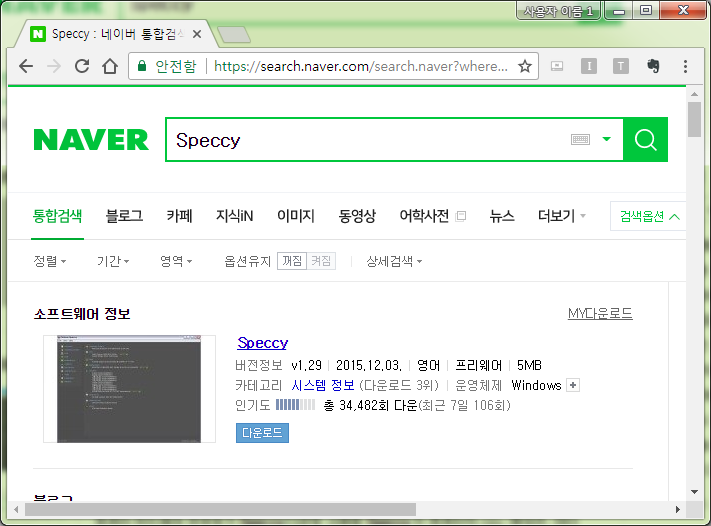Switch to the 블로그 tab

[x=124, y=216]
